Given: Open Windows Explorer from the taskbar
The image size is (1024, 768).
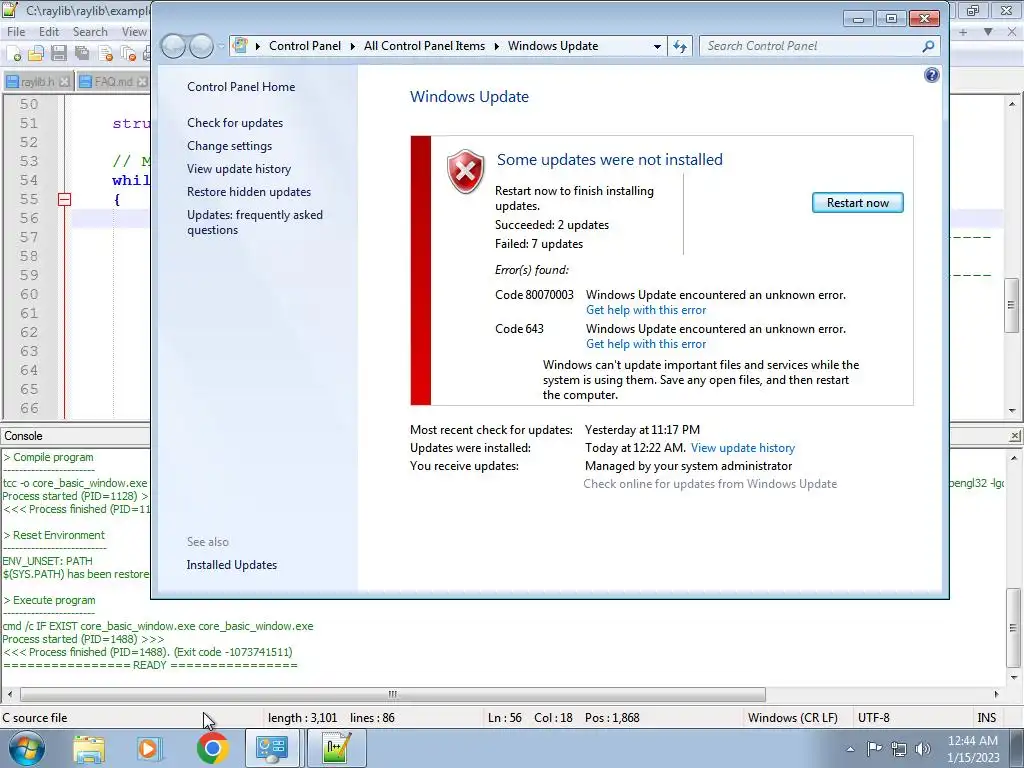Looking at the screenshot, I should [89, 748].
